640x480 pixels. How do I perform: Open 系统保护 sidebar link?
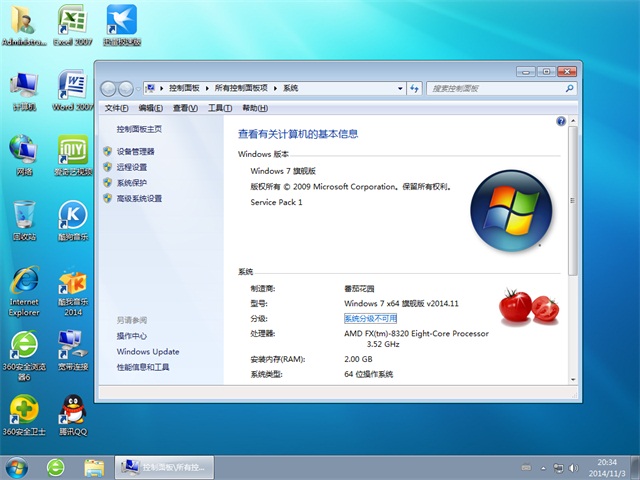coord(132,183)
